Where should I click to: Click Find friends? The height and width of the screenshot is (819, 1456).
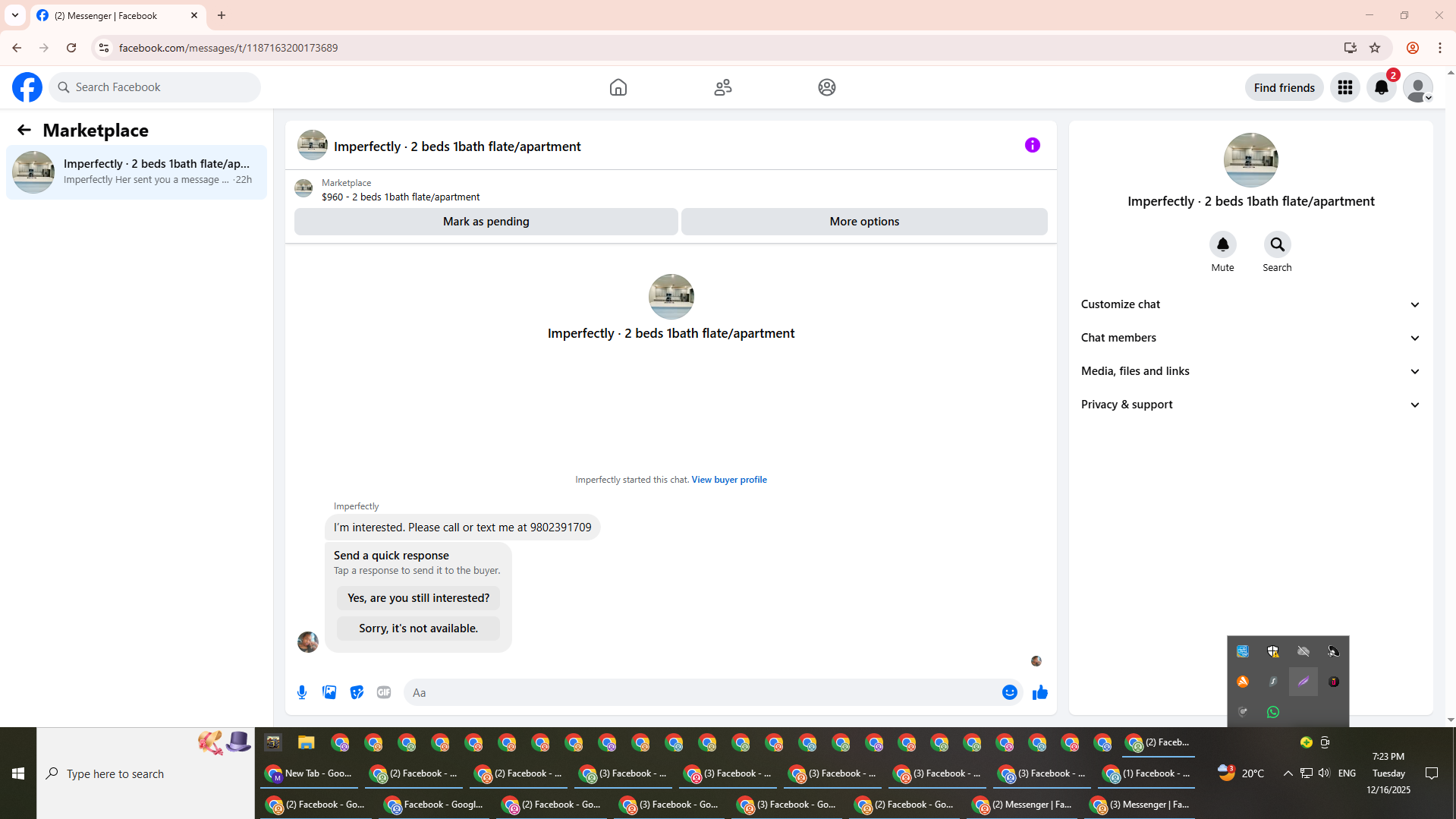pyautogui.click(x=1285, y=87)
